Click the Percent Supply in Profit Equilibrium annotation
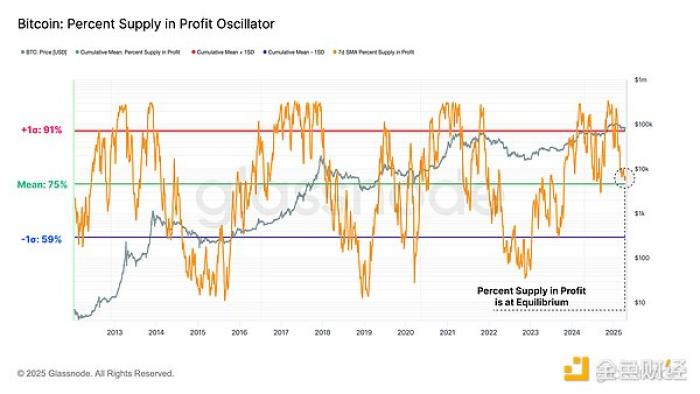 coord(531,296)
